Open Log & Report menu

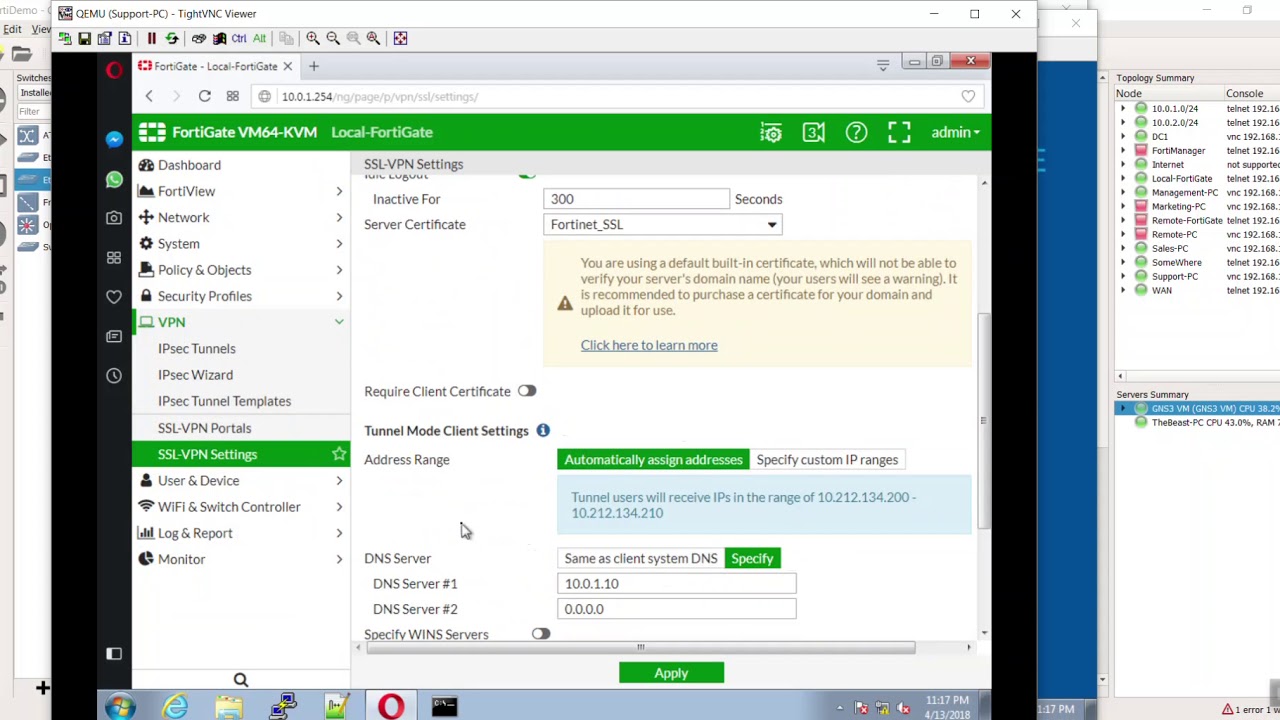(241, 533)
